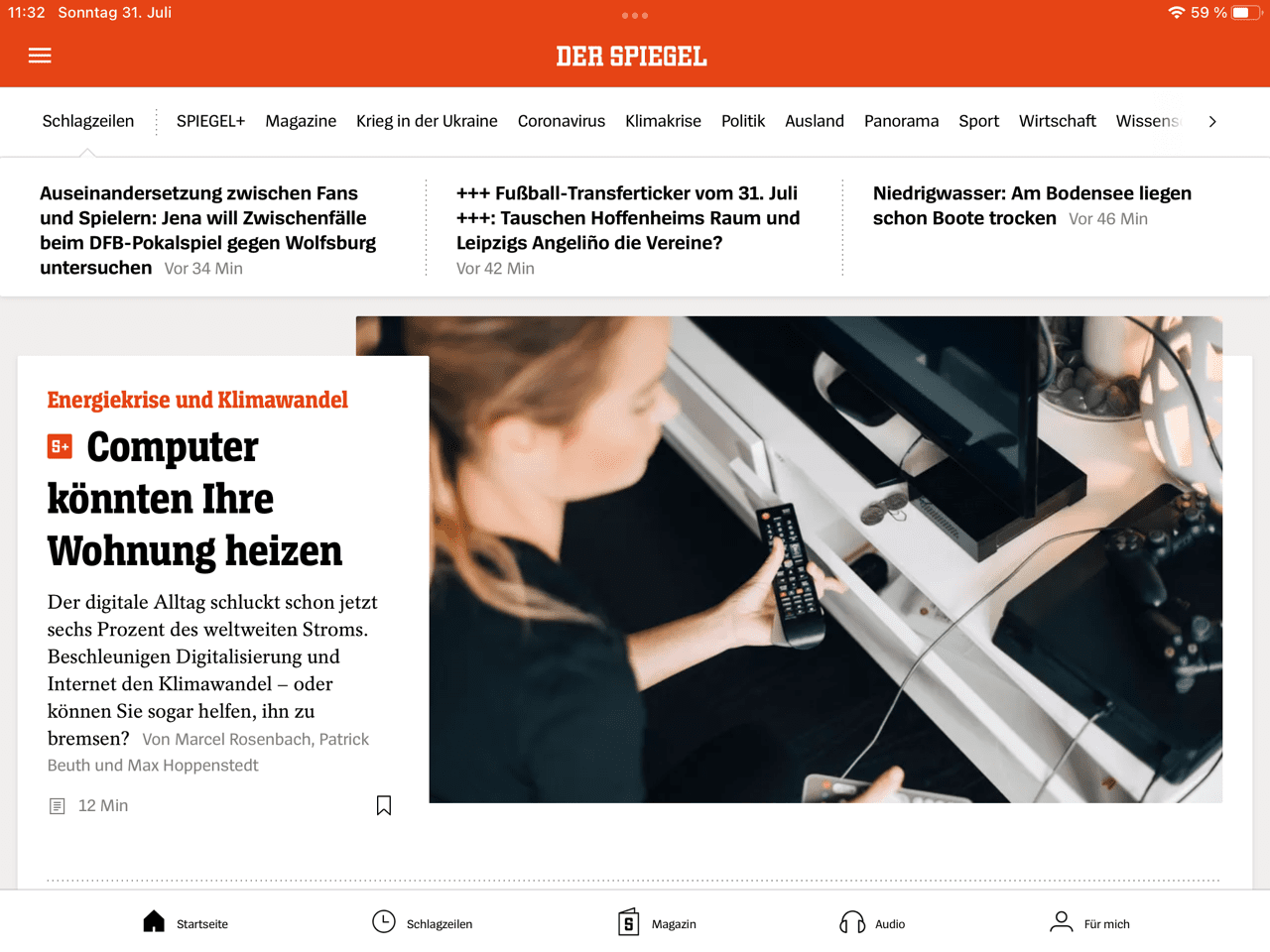Read the Niedrigwasser Bodensee article
The image size is (1270, 952).
[1034, 205]
